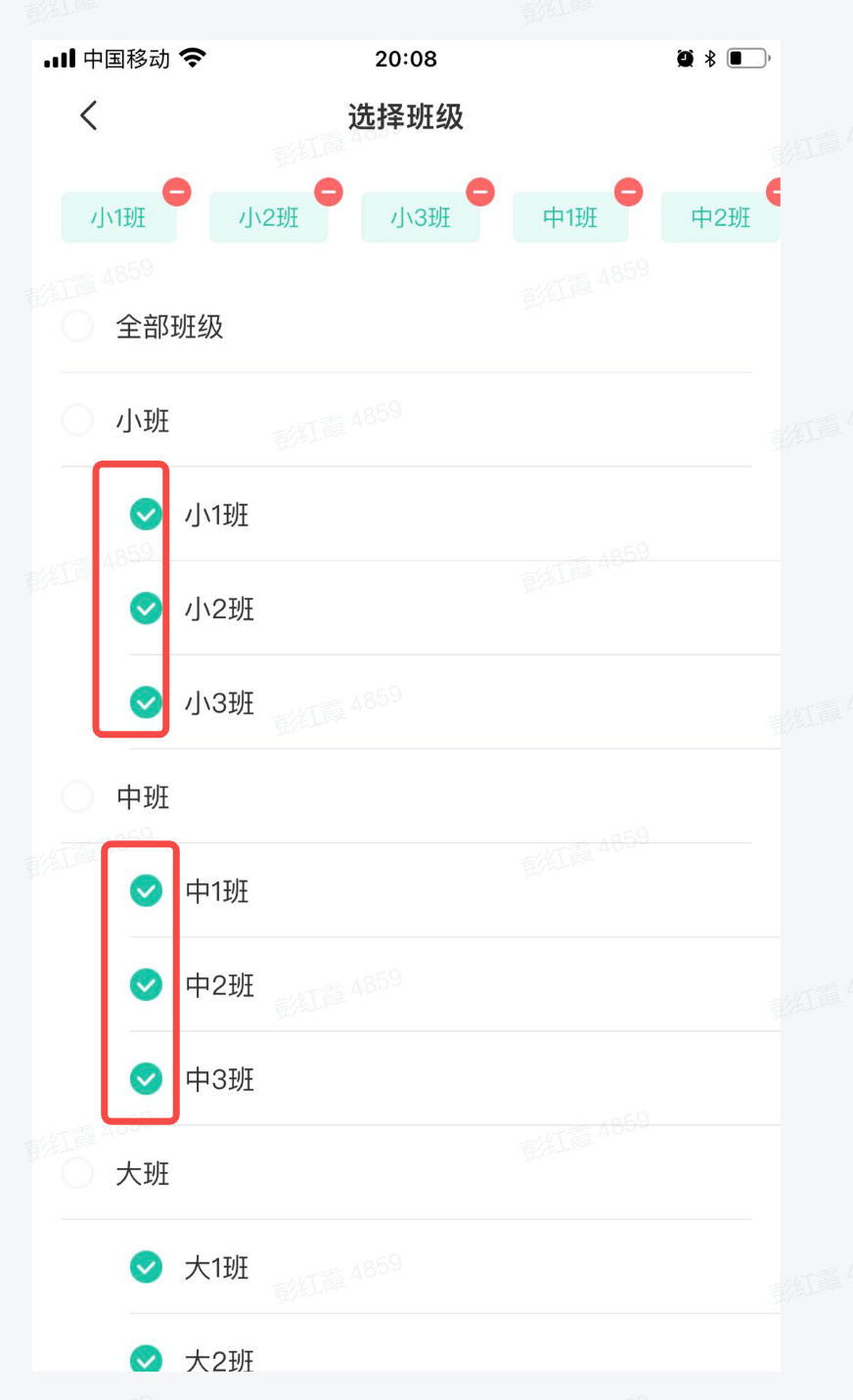
Task: Select the 小班 group radio button
Action: click(77, 421)
